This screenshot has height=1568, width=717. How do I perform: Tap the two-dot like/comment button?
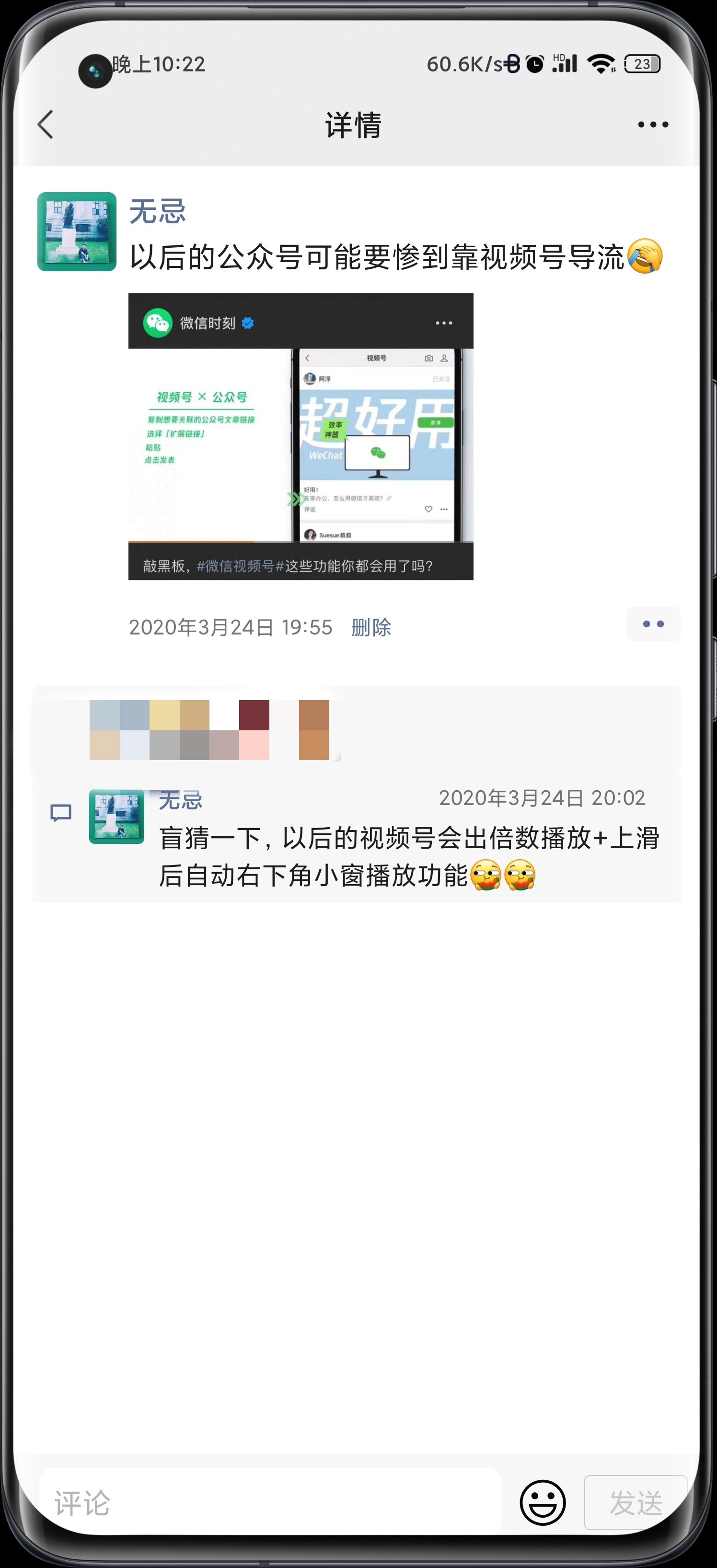pos(653,624)
